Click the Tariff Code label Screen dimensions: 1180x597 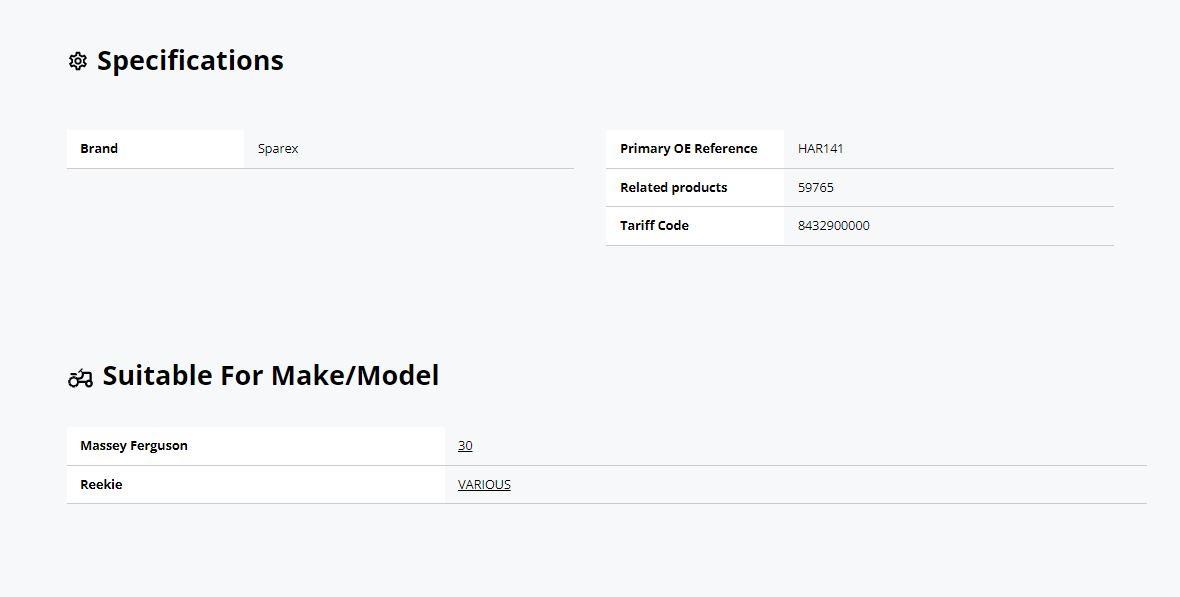point(654,226)
